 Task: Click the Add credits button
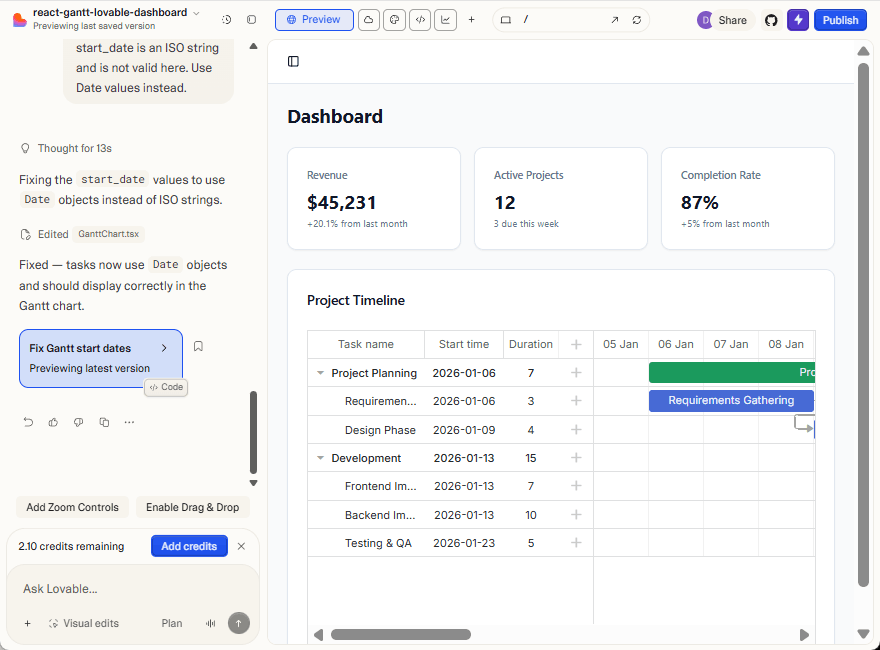coord(189,546)
